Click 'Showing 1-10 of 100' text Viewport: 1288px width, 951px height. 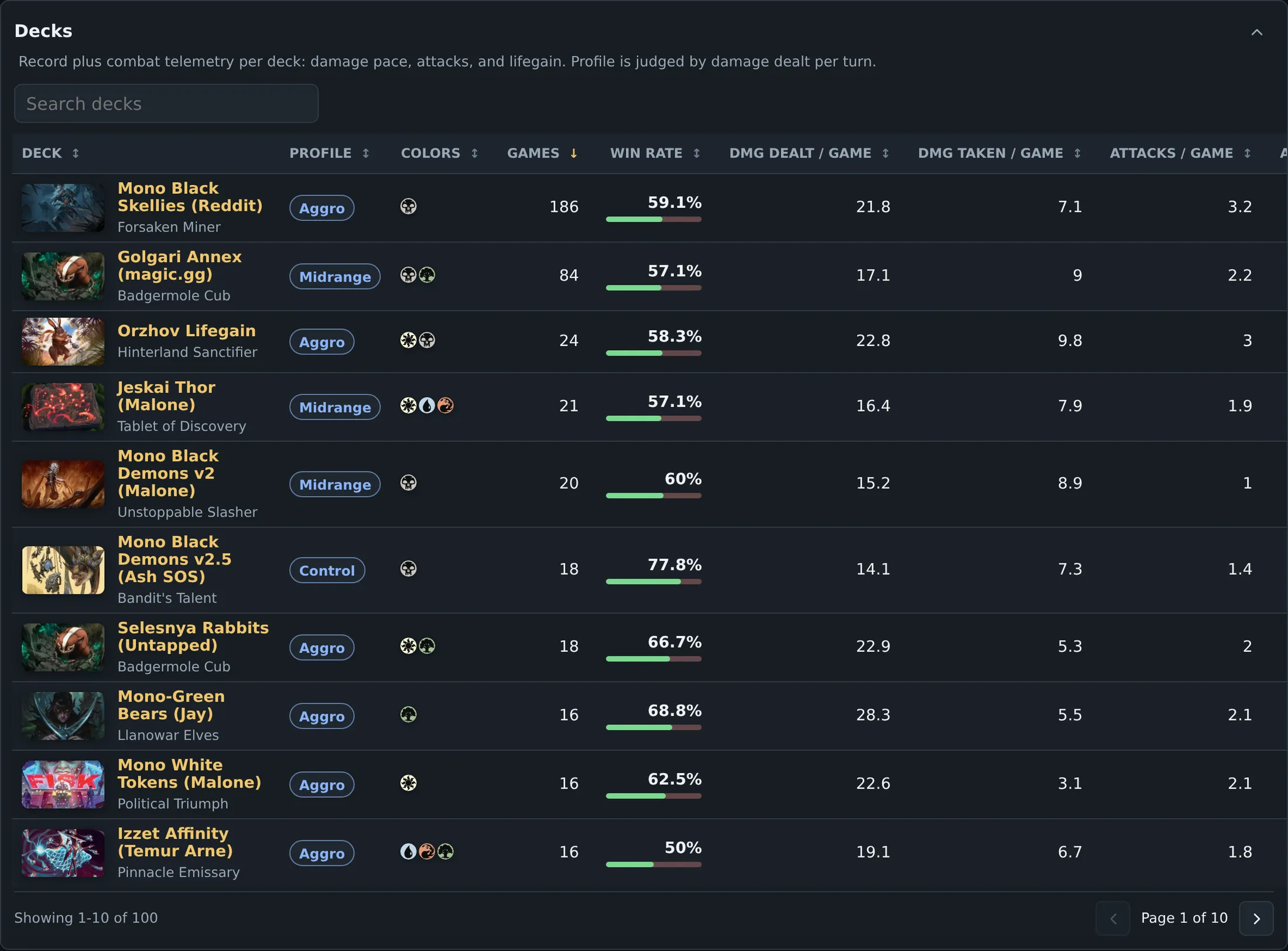(x=86, y=918)
